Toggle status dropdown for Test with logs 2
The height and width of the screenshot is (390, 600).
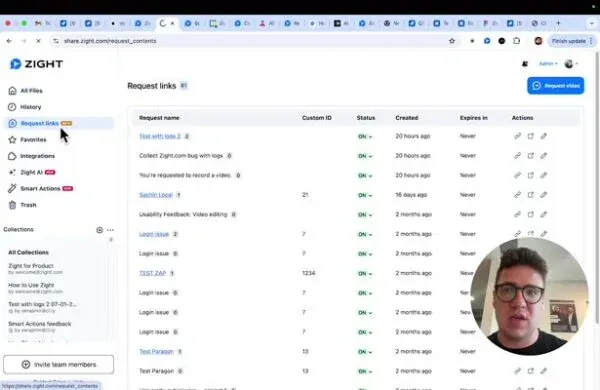point(365,137)
